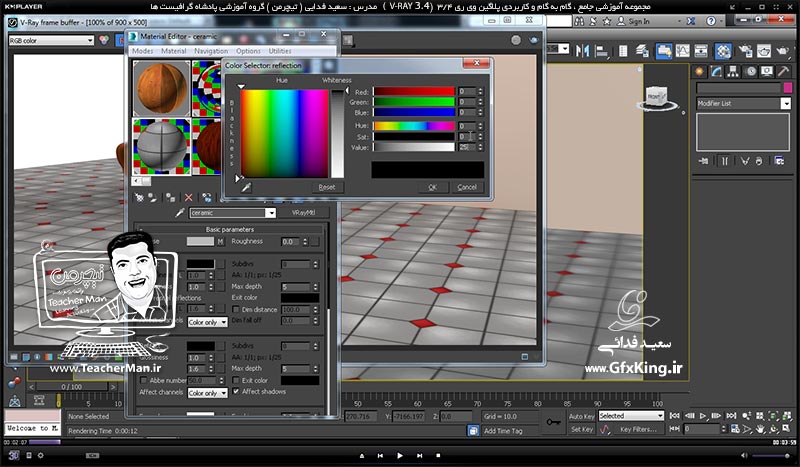This screenshot has height=467, width=800.
Task: Click the Align tool icon
Action: pos(602,51)
